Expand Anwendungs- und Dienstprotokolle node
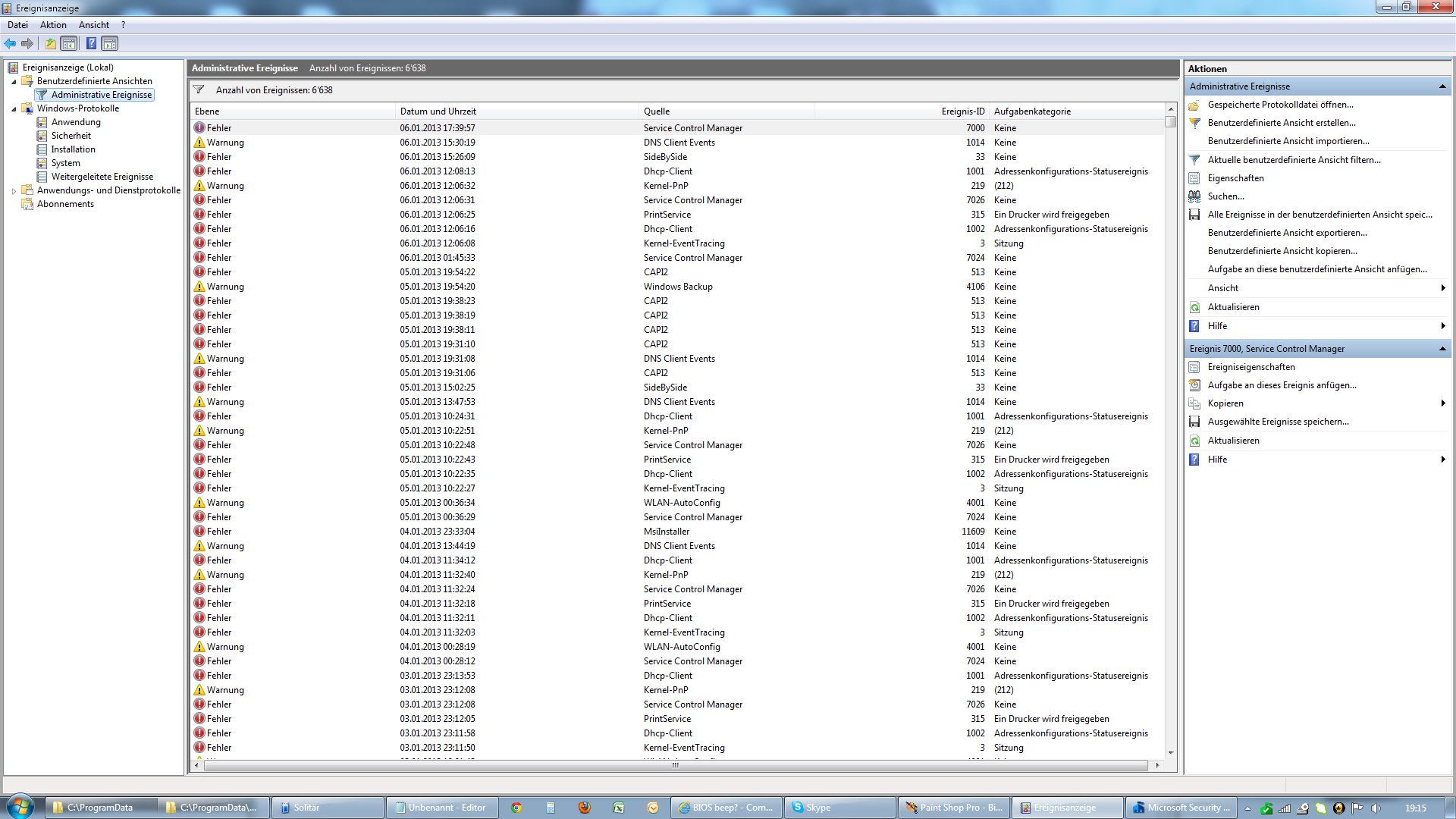1456x819 pixels. coord(14,190)
